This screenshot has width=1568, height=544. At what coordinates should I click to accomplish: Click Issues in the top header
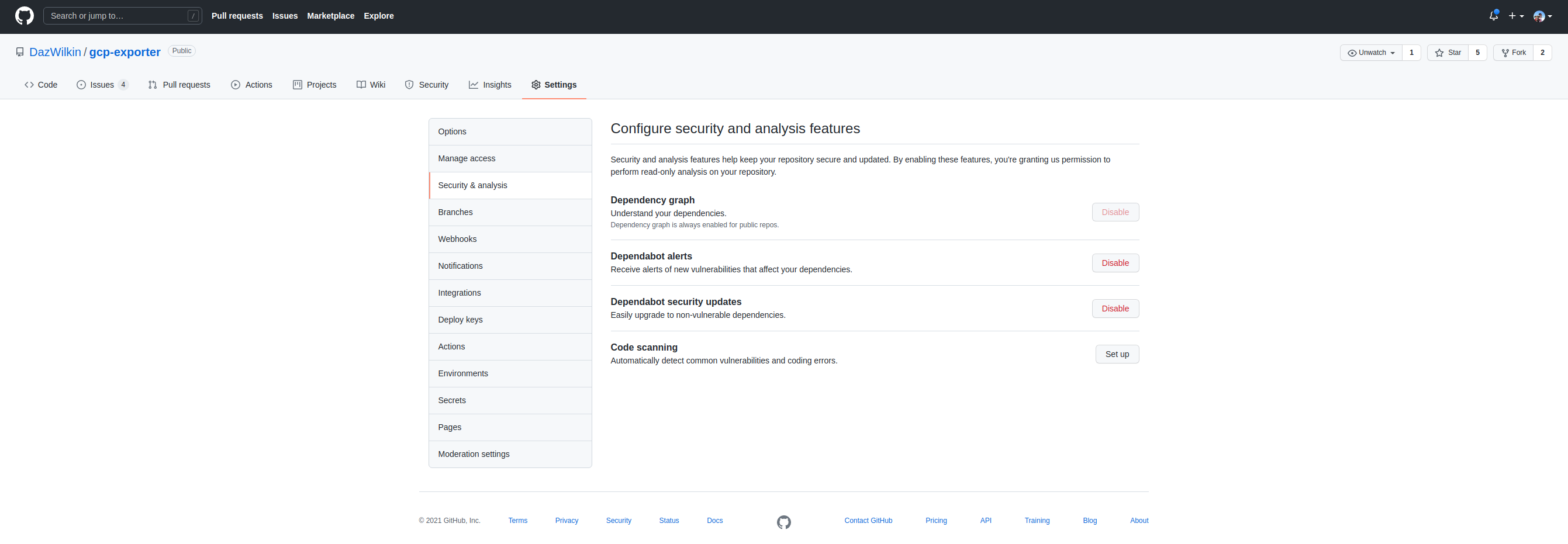coord(285,16)
